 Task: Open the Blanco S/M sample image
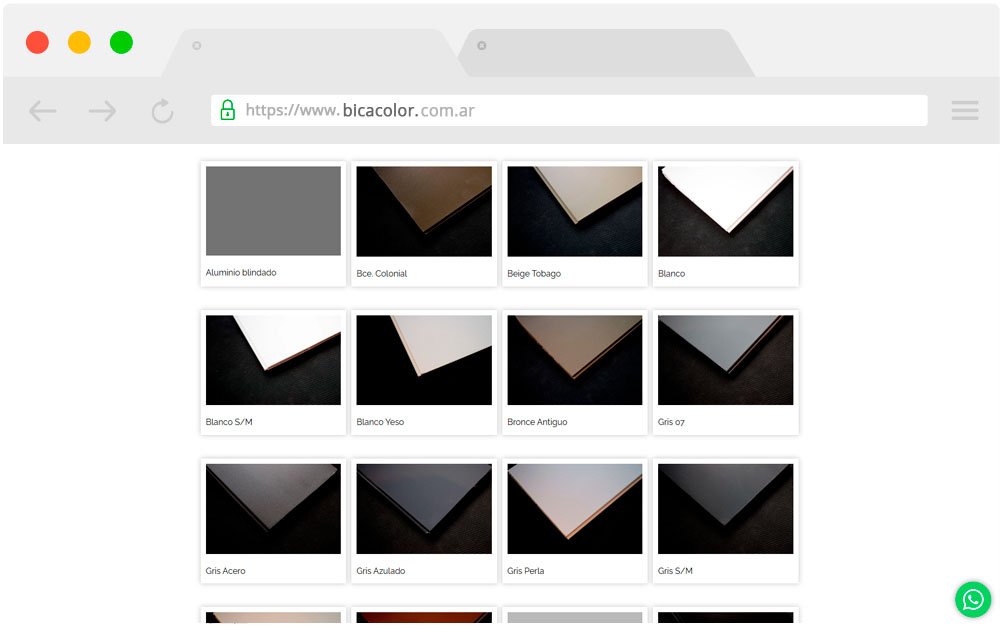tap(273, 360)
